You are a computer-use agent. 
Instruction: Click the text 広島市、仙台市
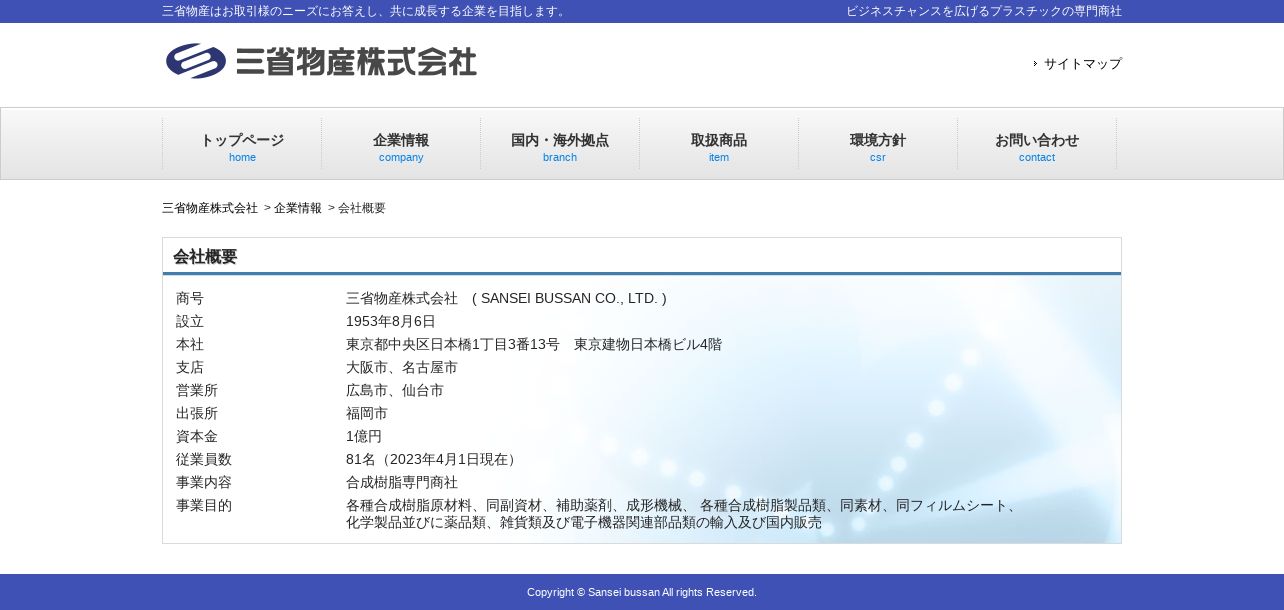point(395,390)
